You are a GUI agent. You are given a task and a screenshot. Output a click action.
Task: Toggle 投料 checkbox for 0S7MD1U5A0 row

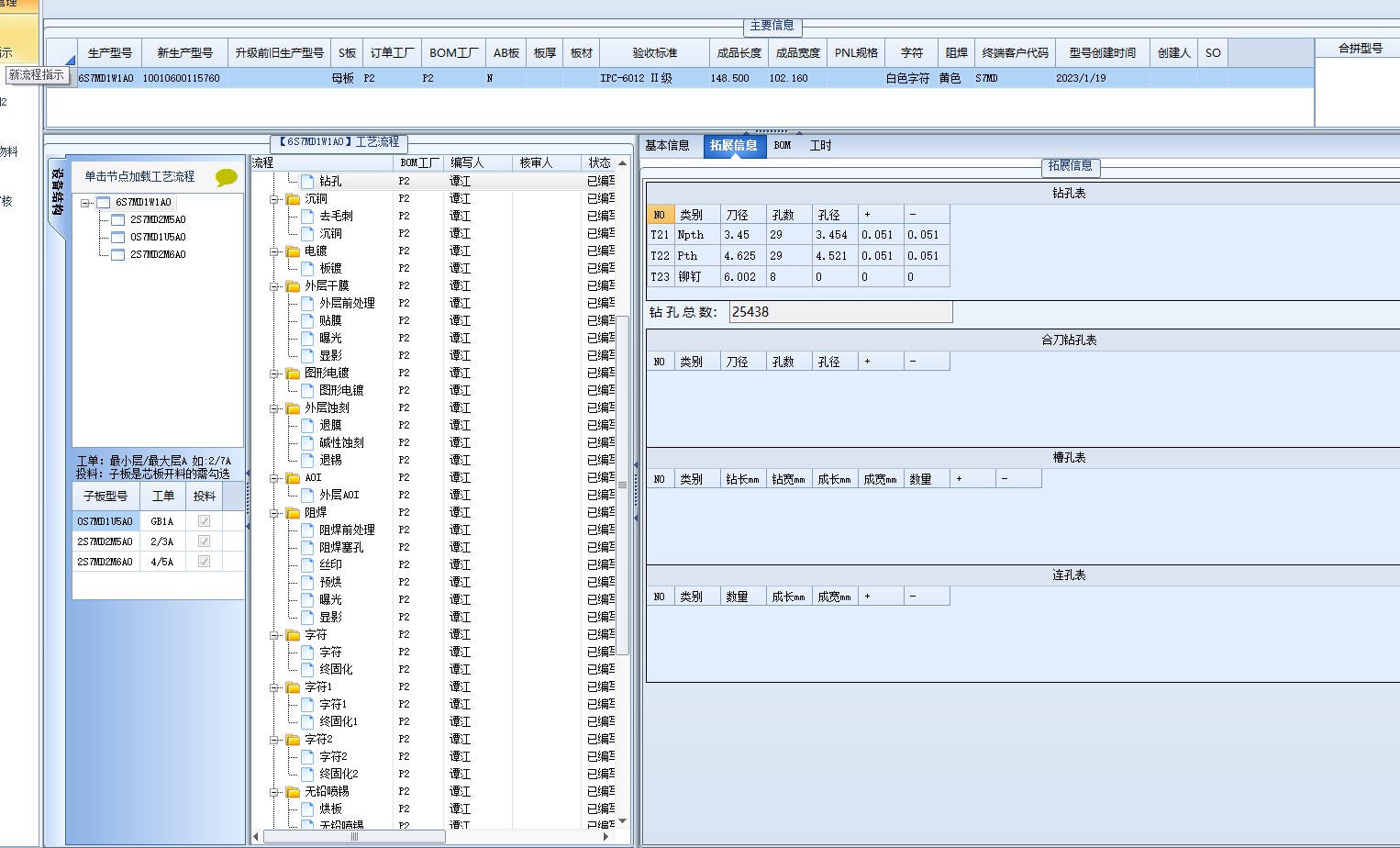click(204, 521)
